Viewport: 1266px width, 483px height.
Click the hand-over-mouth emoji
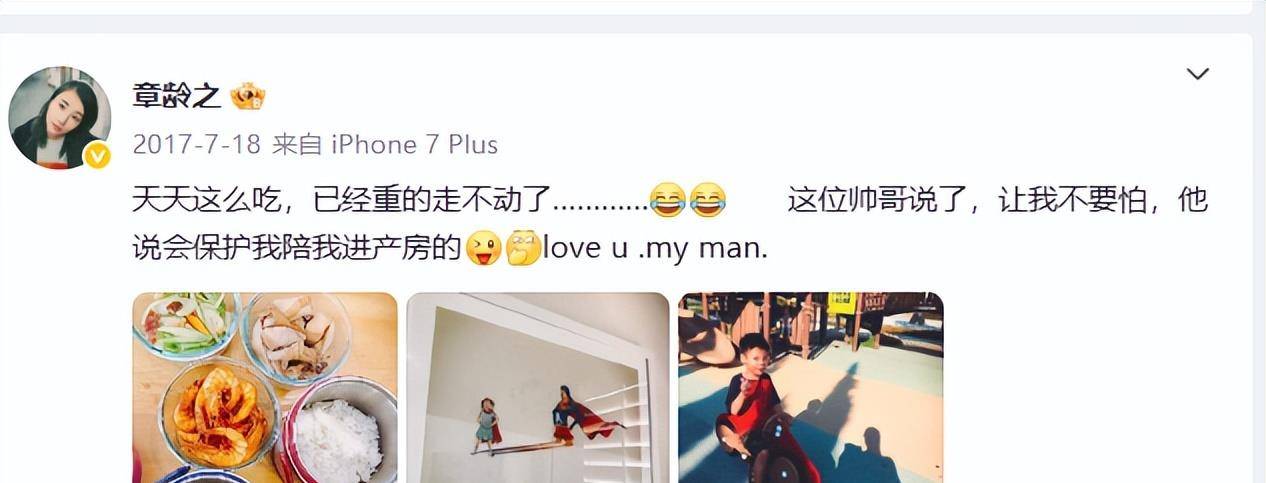point(523,248)
